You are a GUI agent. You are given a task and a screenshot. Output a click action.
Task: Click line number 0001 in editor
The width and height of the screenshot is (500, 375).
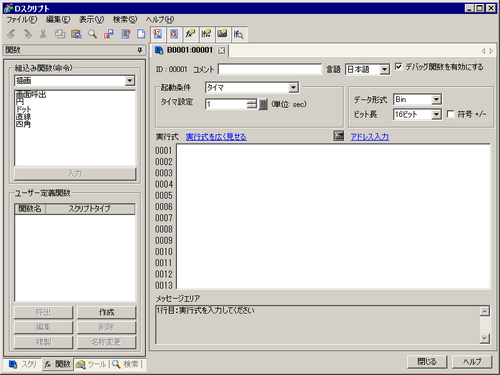click(164, 150)
